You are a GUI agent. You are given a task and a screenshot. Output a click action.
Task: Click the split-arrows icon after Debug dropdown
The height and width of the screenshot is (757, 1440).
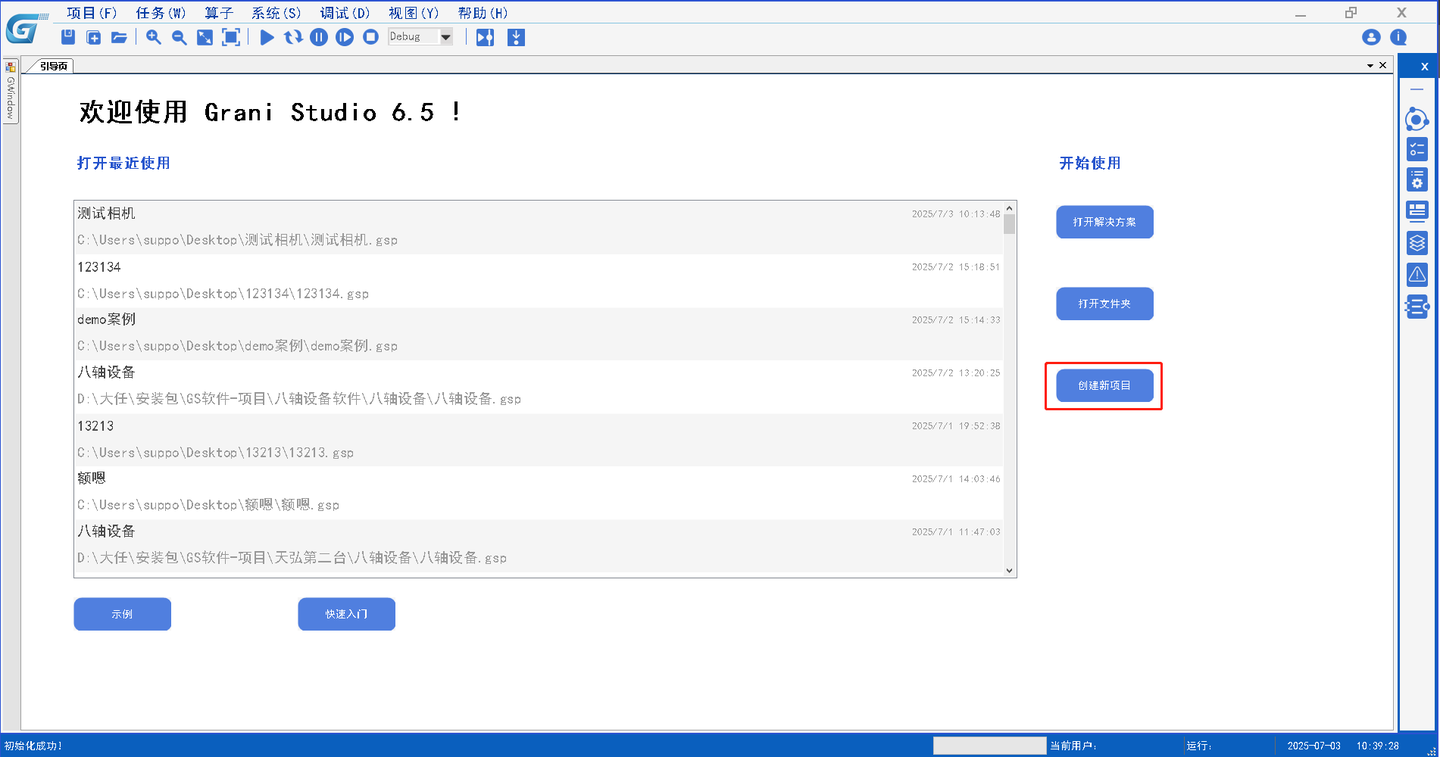click(485, 37)
